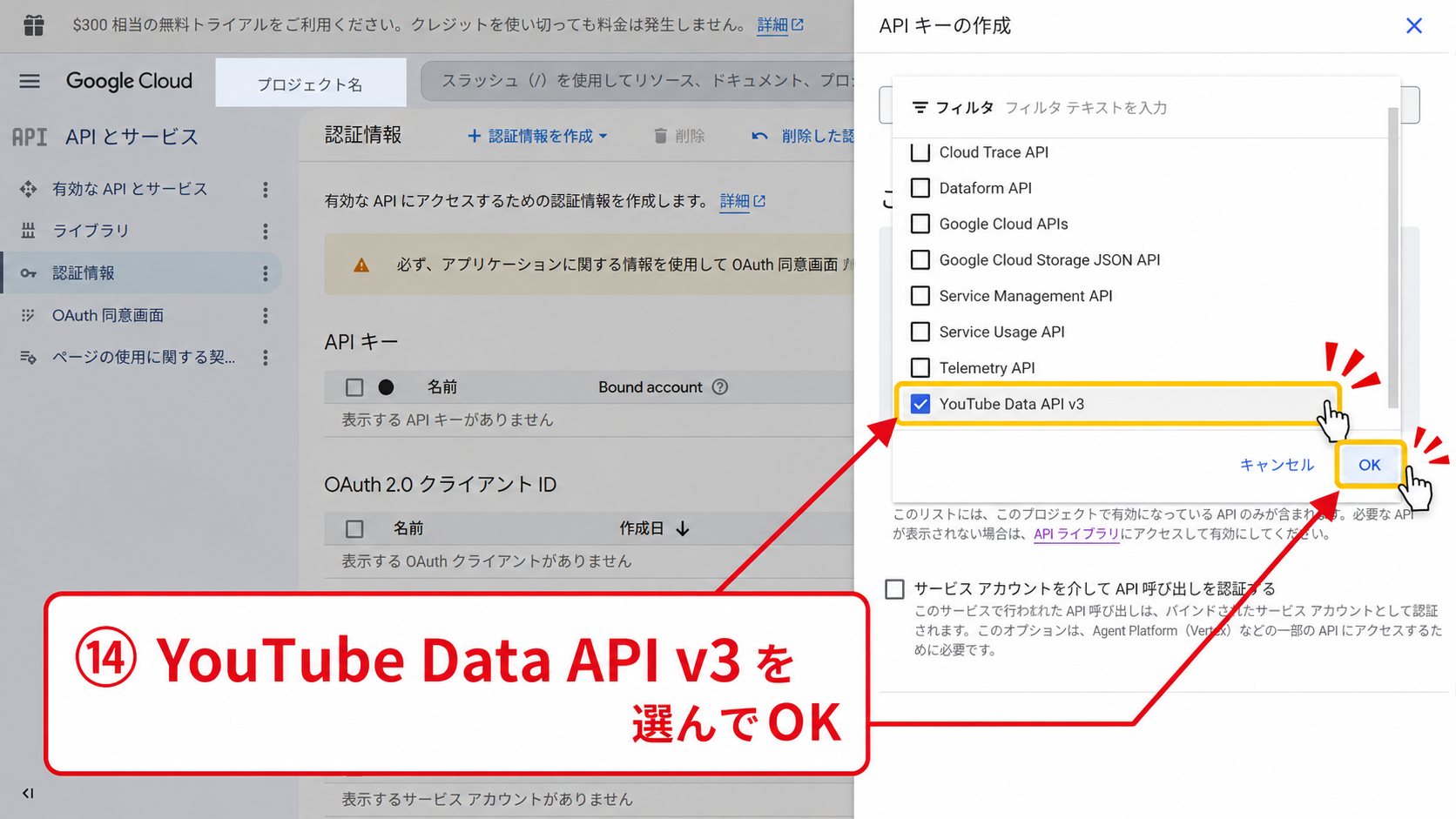Open ページの使用に関する契約 sidebar item
This screenshot has width=1456, height=819.
tap(144, 357)
